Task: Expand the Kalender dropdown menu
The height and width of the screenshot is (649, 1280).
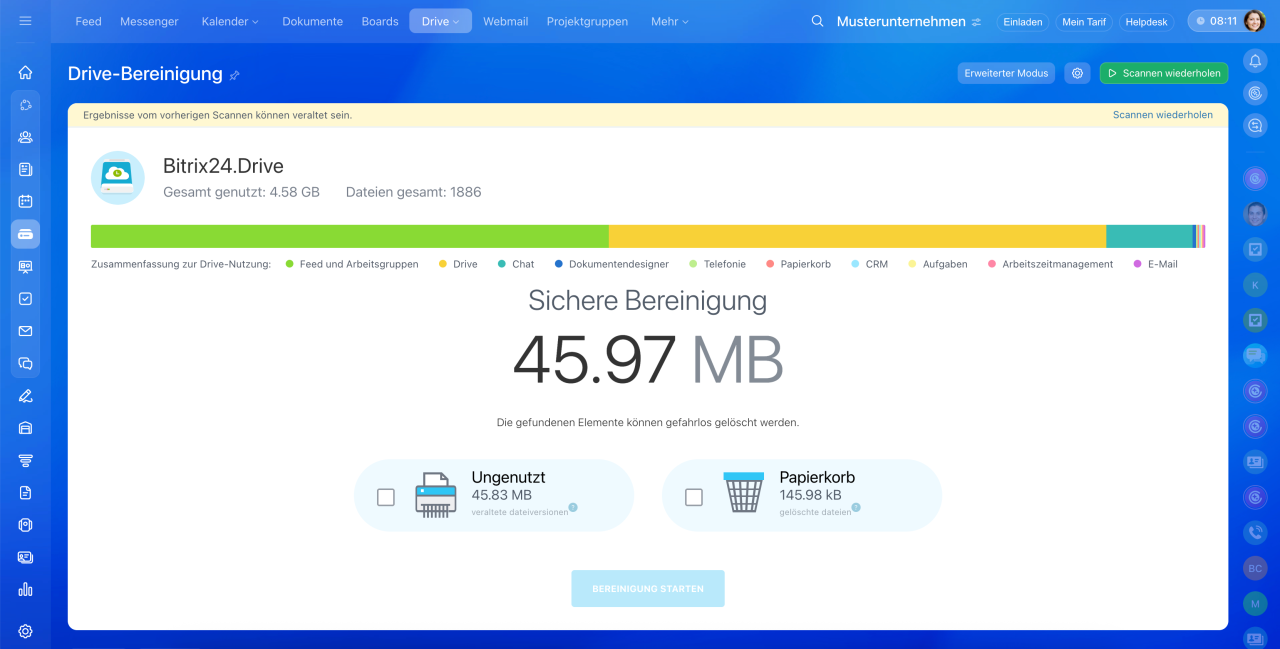Action: (x=229, y=21)
